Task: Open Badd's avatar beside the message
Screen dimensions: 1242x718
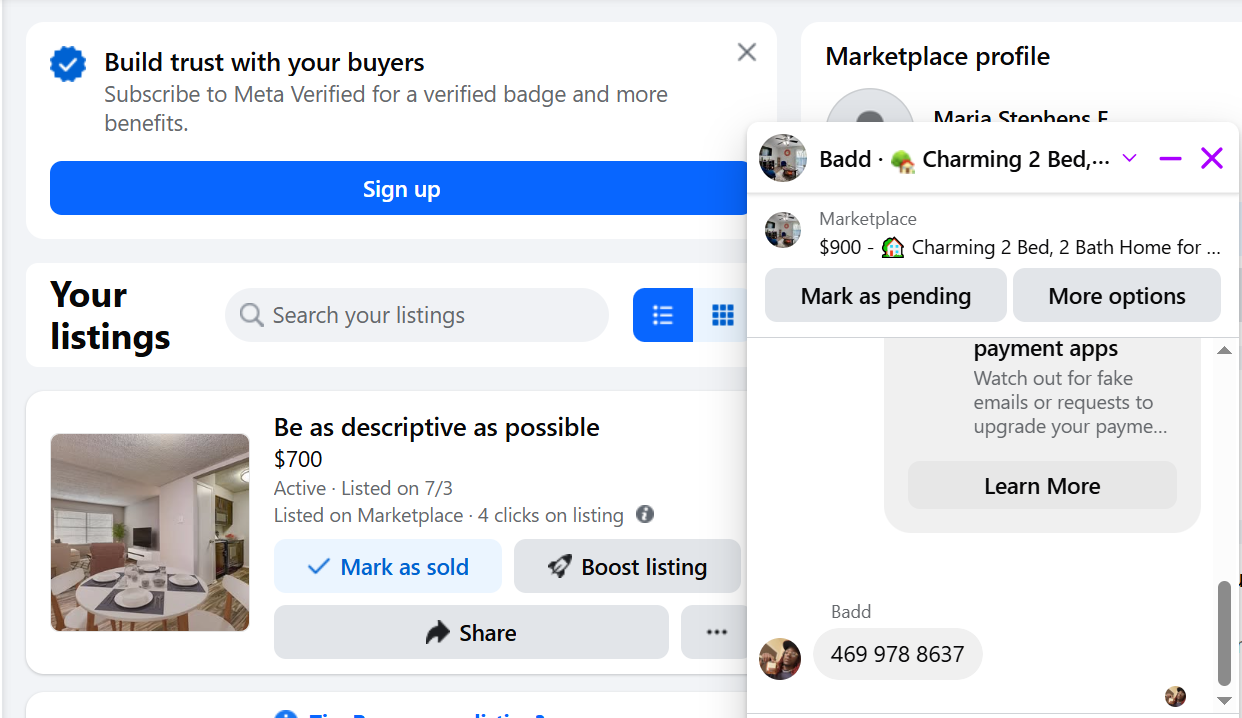Action: point(780,659)
